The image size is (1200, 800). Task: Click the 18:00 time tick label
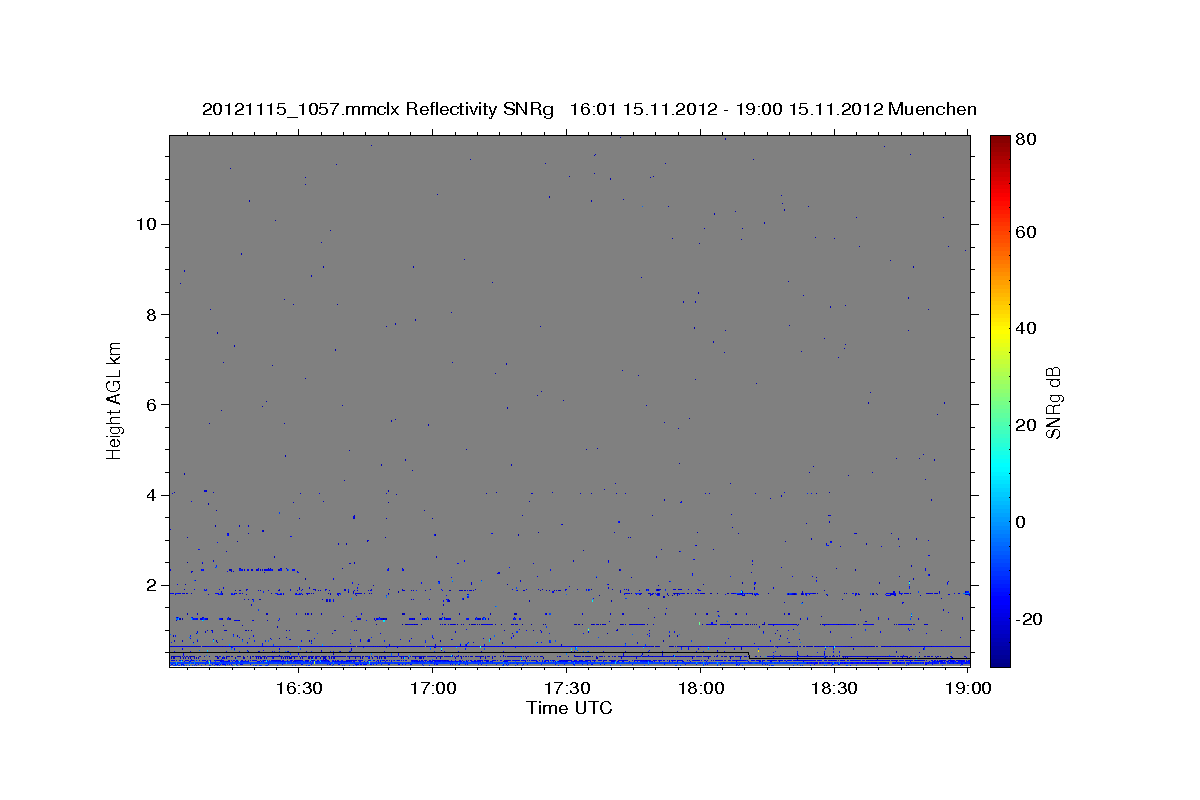click(701, 688)
